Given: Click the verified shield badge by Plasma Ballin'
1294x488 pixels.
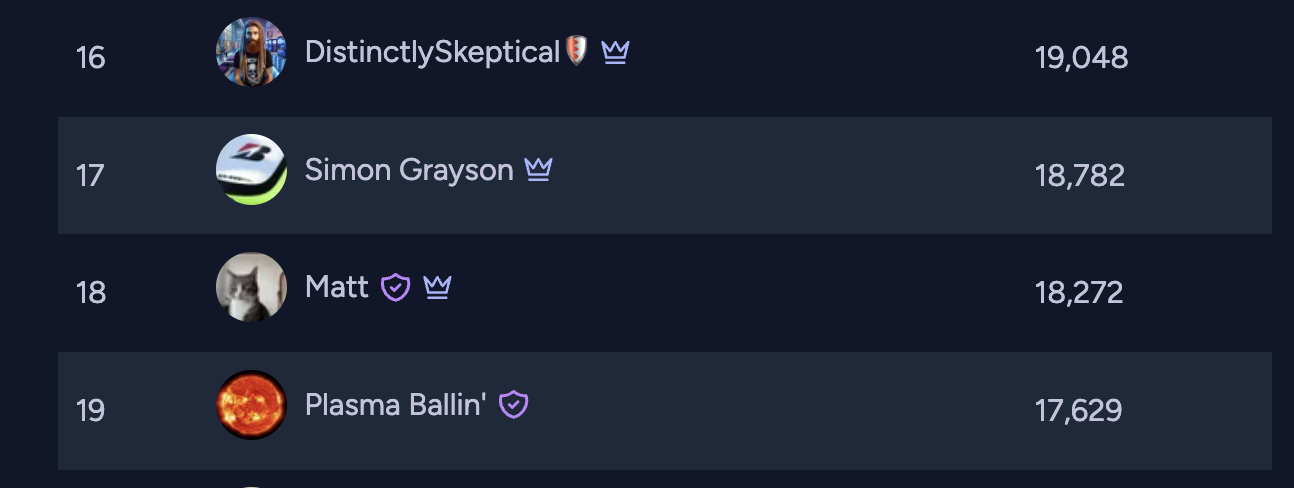Looking at the screenshot, I should [514, 405].
